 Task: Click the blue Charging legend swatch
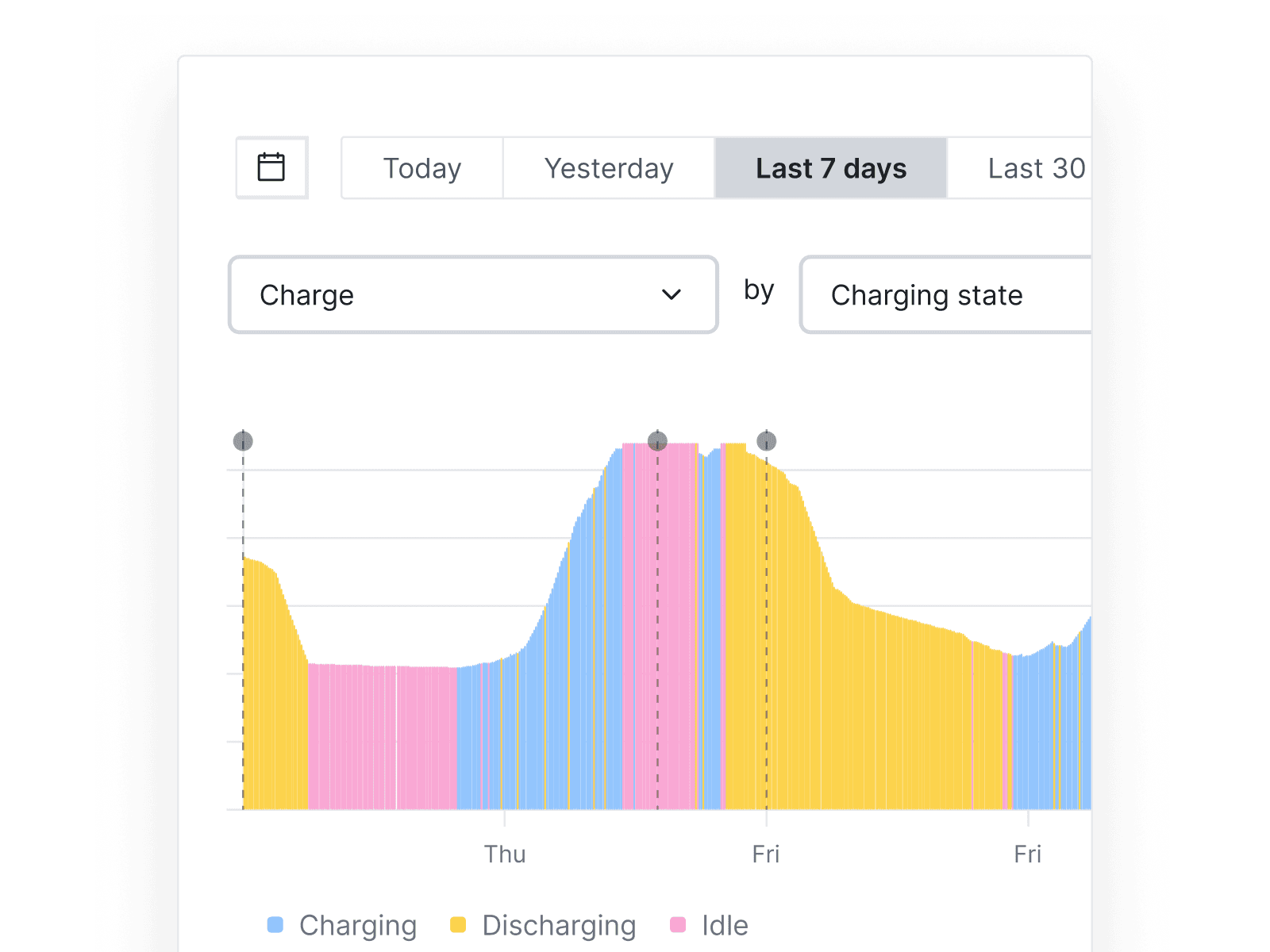pyautogui.click(x=275, y=924)
